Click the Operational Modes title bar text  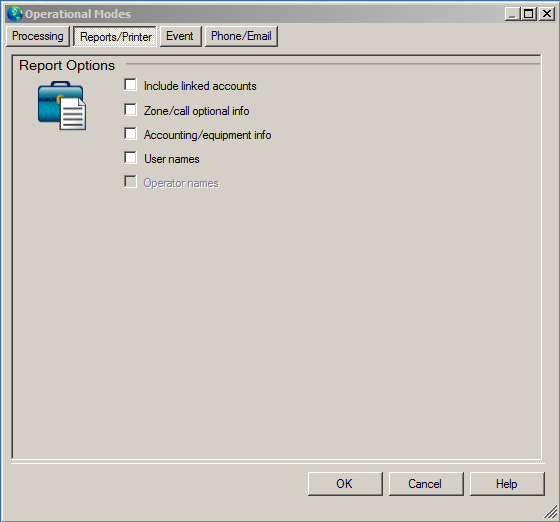click(78, 14)
